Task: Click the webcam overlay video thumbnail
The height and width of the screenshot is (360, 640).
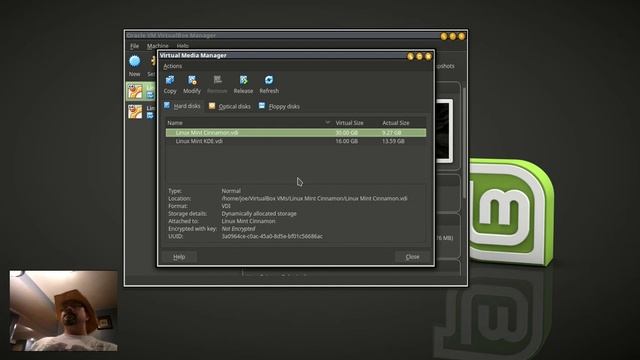Action: [64, 311]
